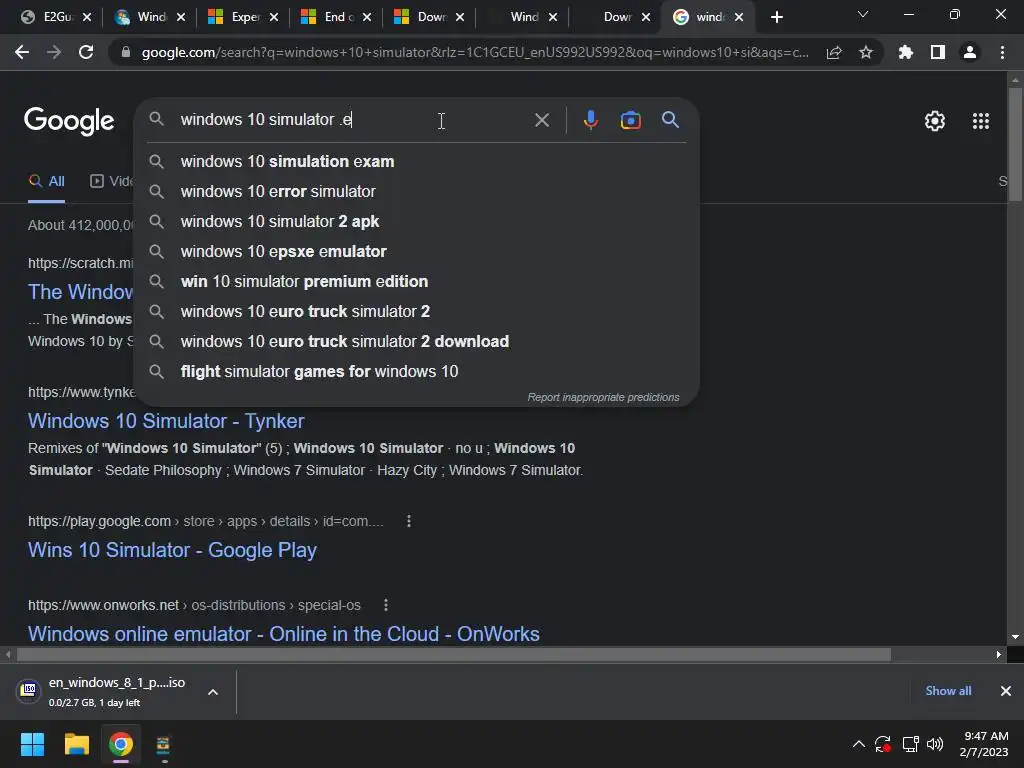Open the volume control in system tray
1024x768 pixels.
(935, 744)
